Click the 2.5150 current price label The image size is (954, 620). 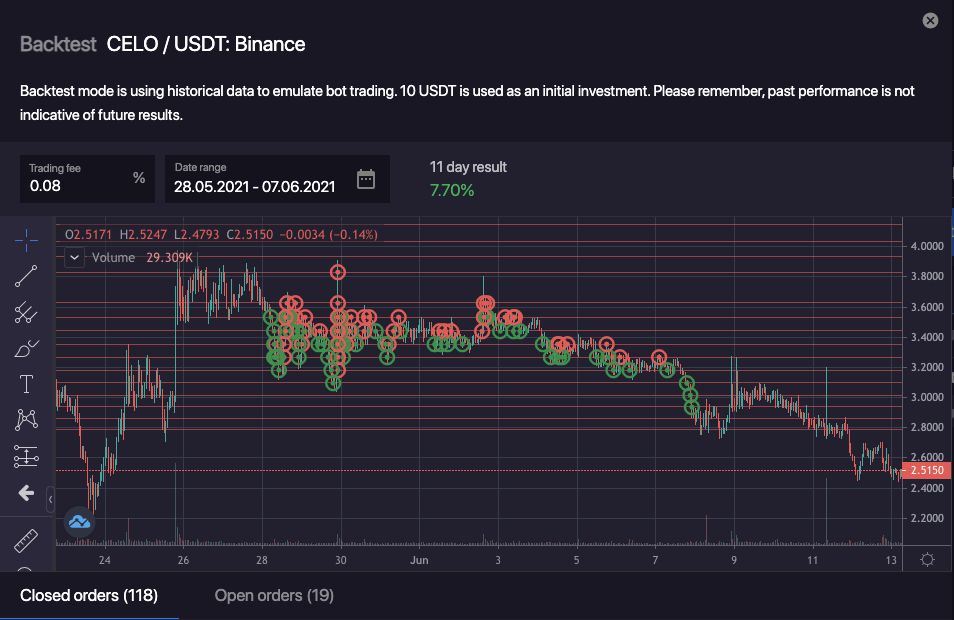926,470
